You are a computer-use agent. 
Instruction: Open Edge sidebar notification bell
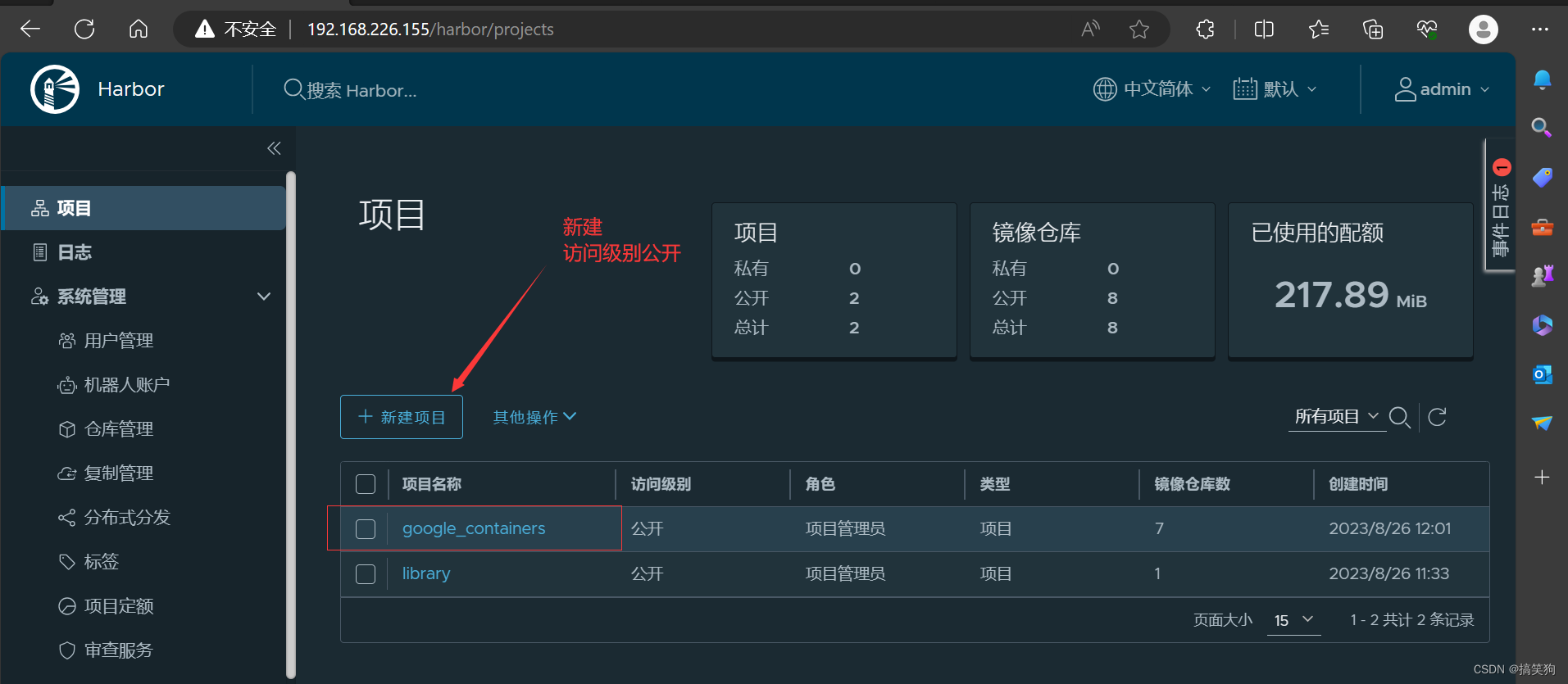(1542, 79)
